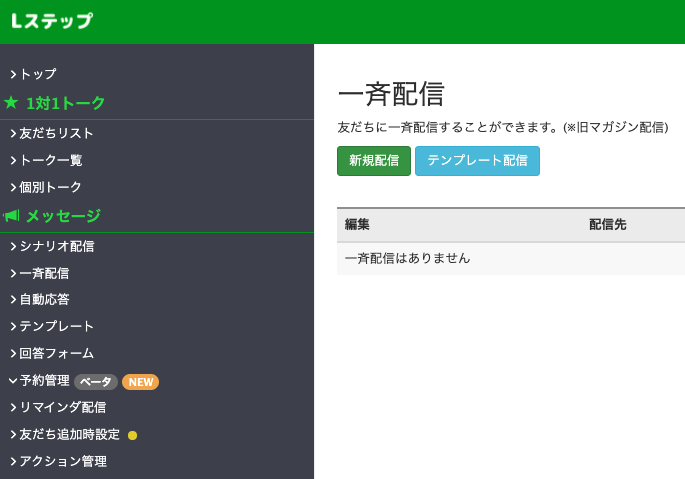Open 友だちリスト in the sidebar
The height and width of the screenshot is (479, 685).
[56, 133]
